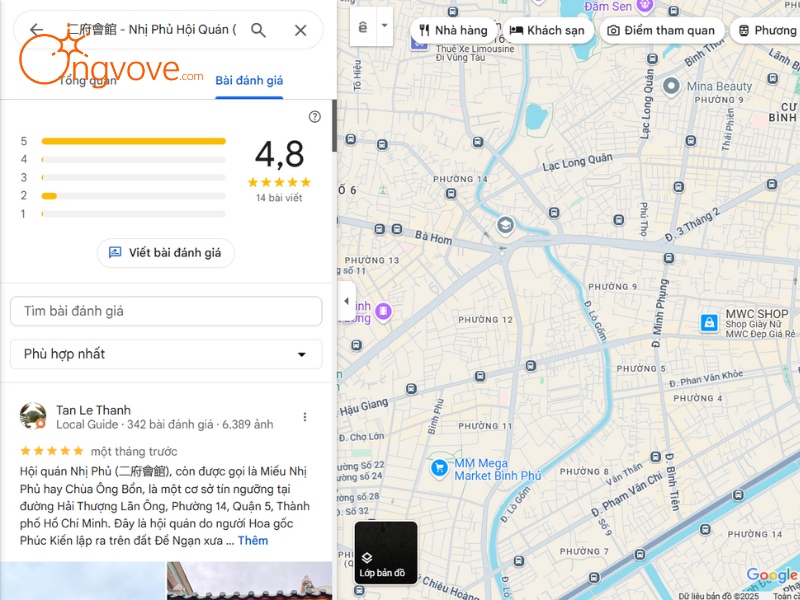
Task: Select the 2-star rating bar
Action: point(134,196)
